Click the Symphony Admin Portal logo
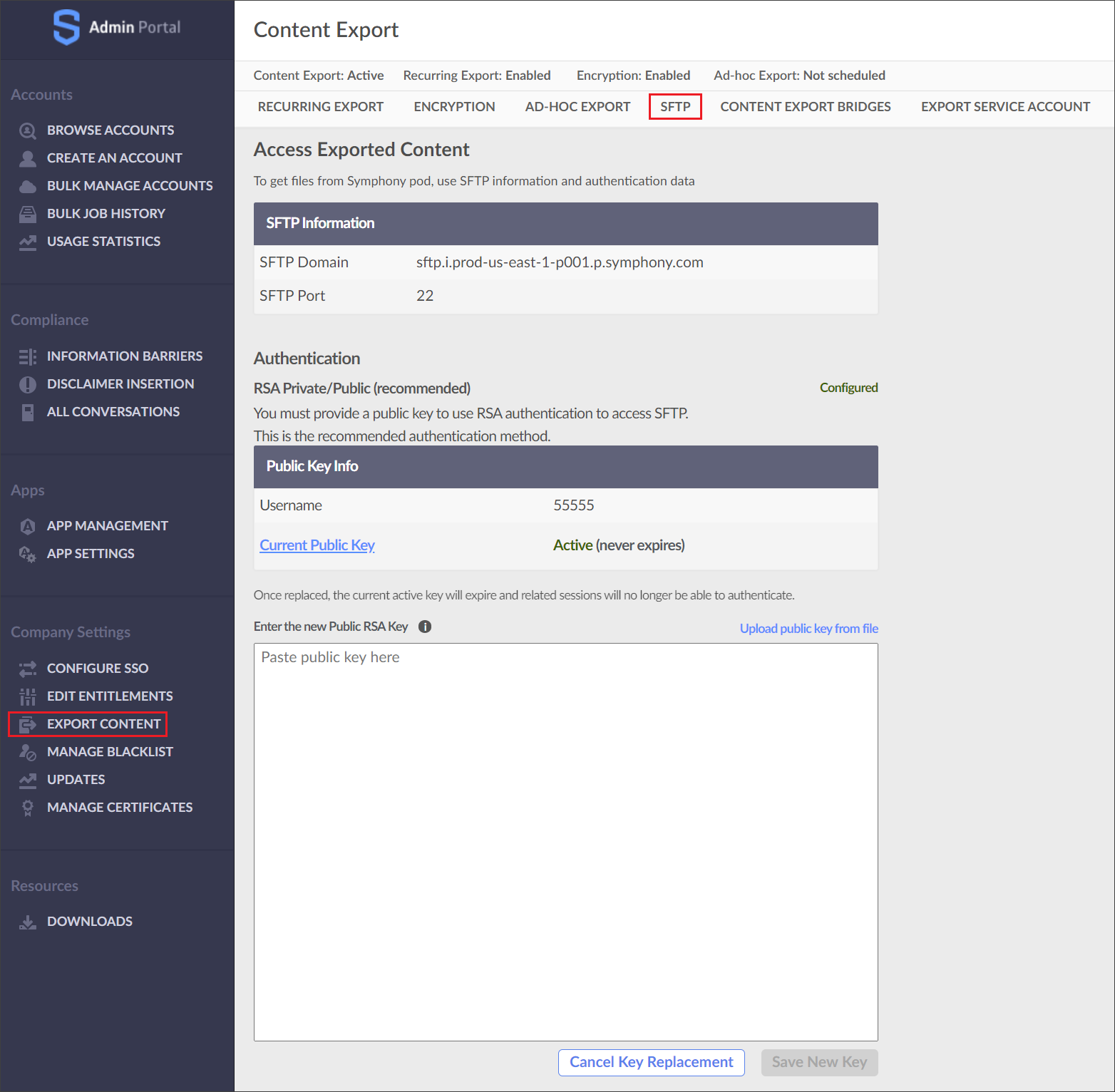 [x=117, y=27]
